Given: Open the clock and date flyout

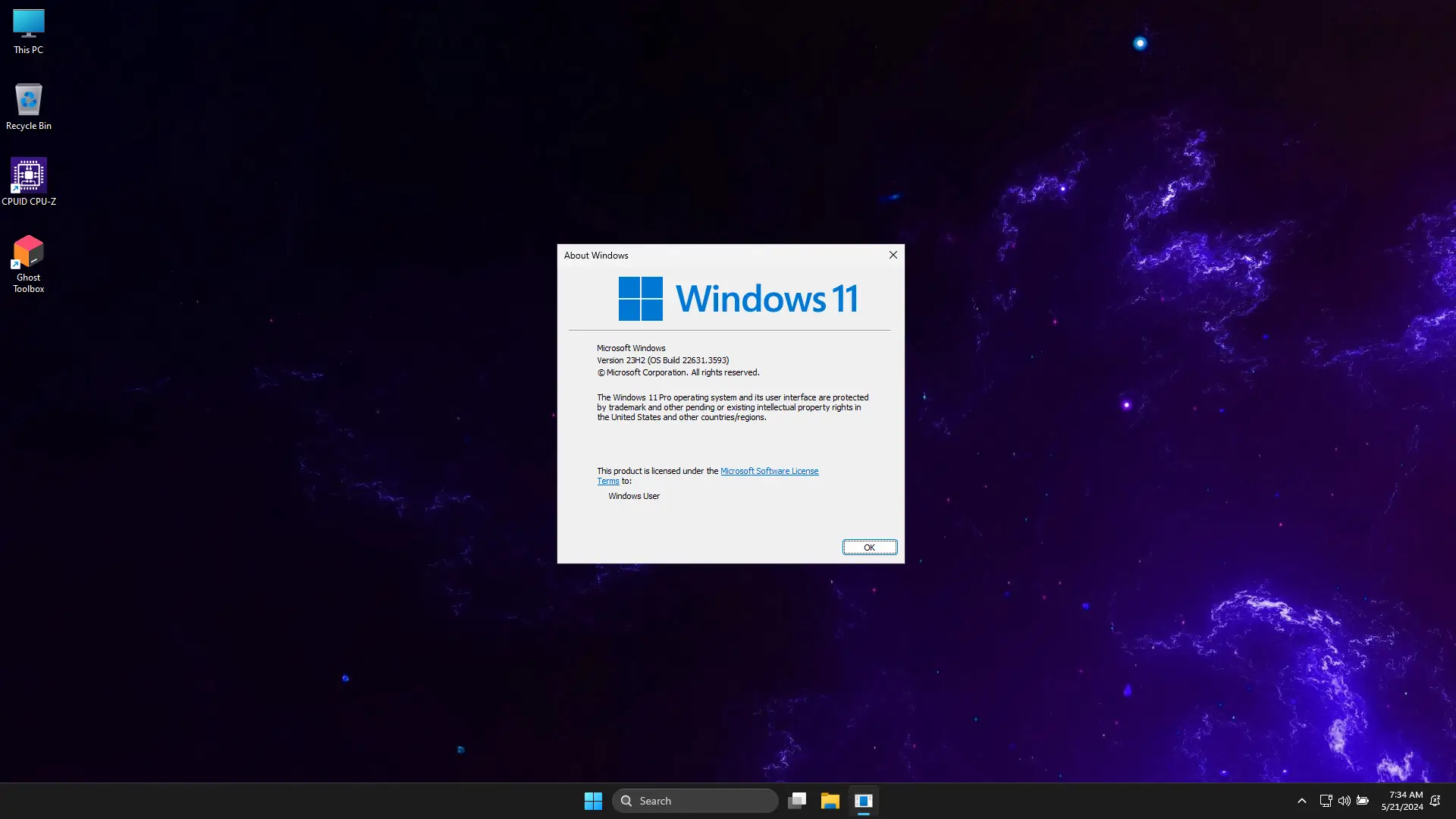Looking at the screenshot, I should [1402, 801].
